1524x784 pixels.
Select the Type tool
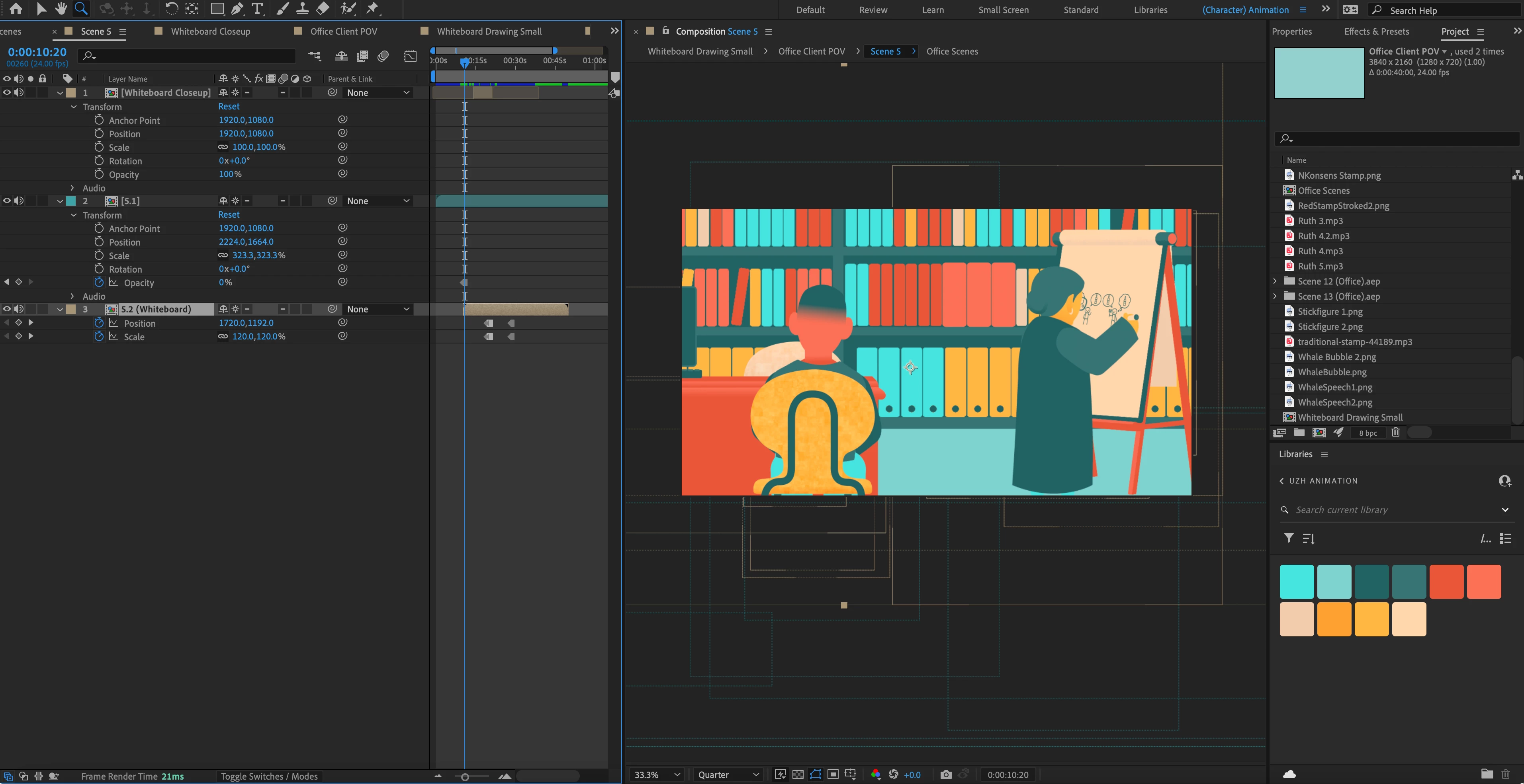[257, 8]
